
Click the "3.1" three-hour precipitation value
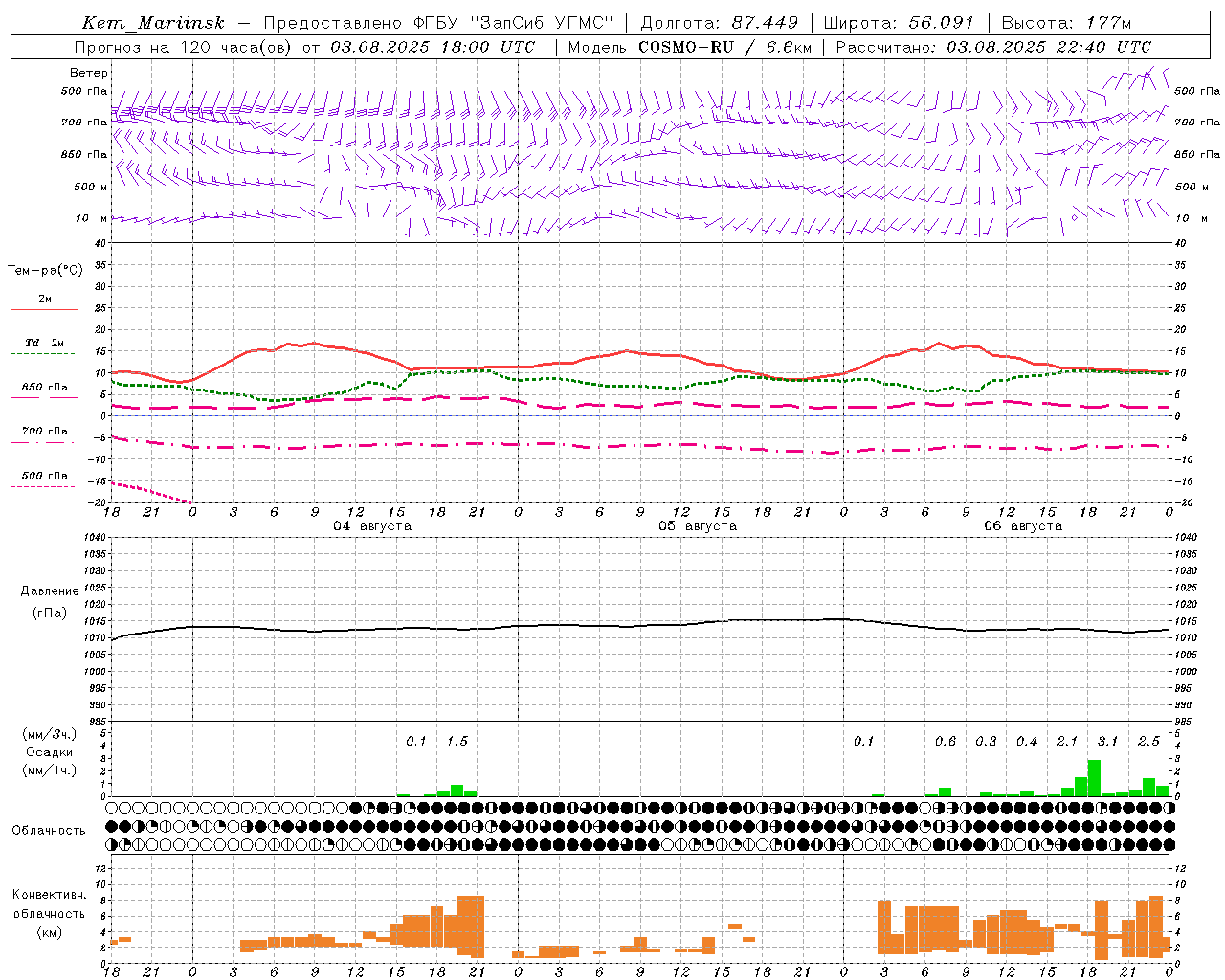pos(1107,741)
